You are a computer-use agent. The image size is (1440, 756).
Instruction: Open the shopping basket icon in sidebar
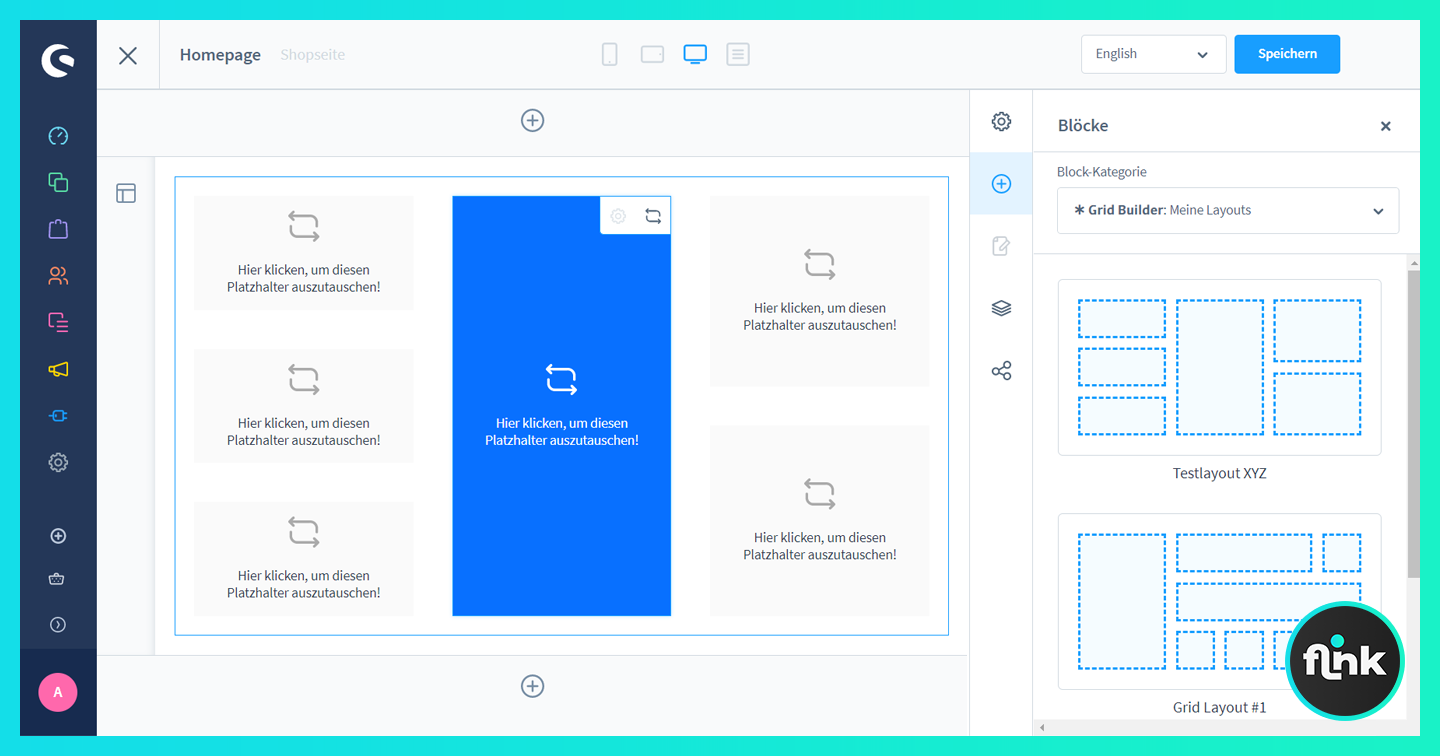(58, 579)
